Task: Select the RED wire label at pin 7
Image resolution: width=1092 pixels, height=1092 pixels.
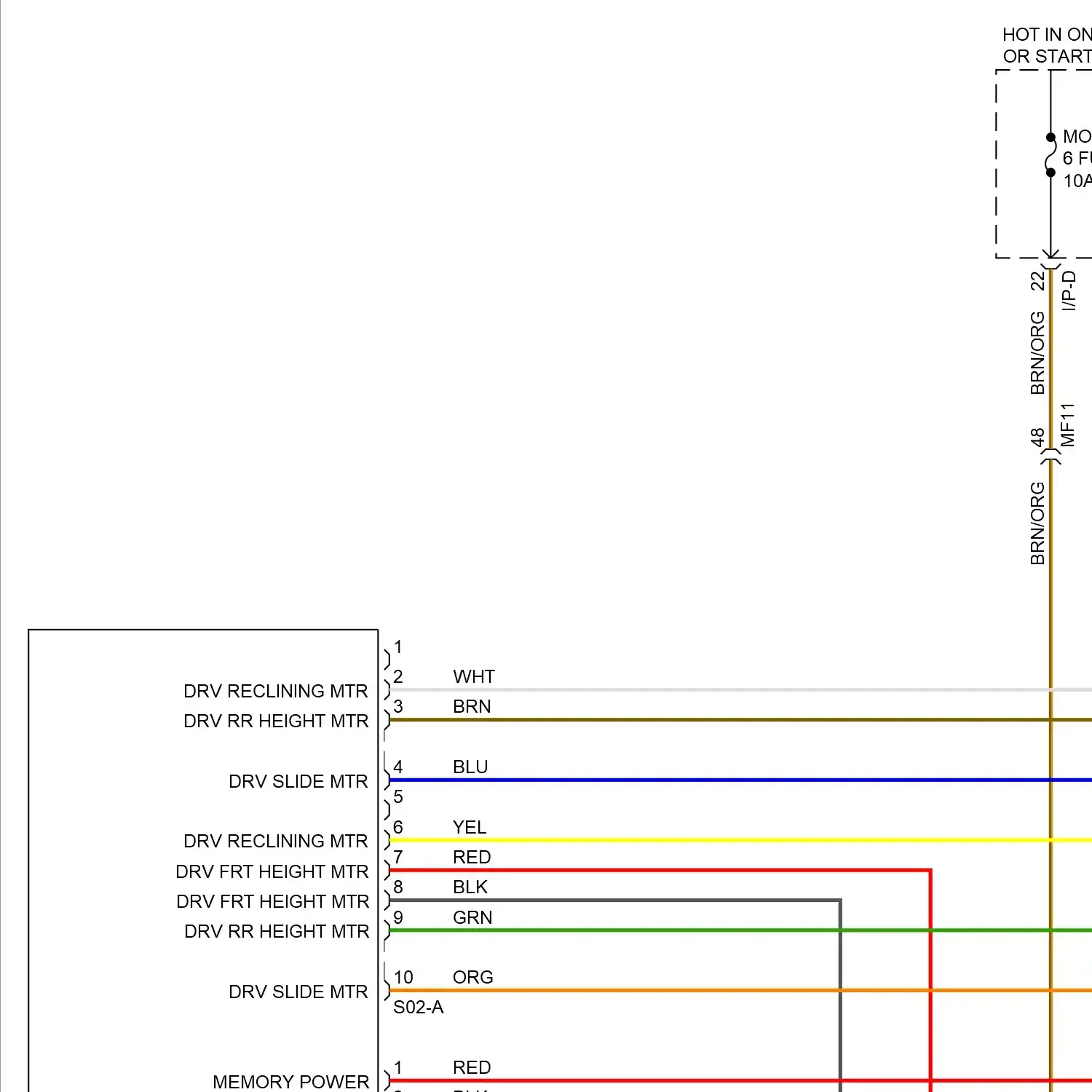Action: pyautogui.click(x=472, y=857)
